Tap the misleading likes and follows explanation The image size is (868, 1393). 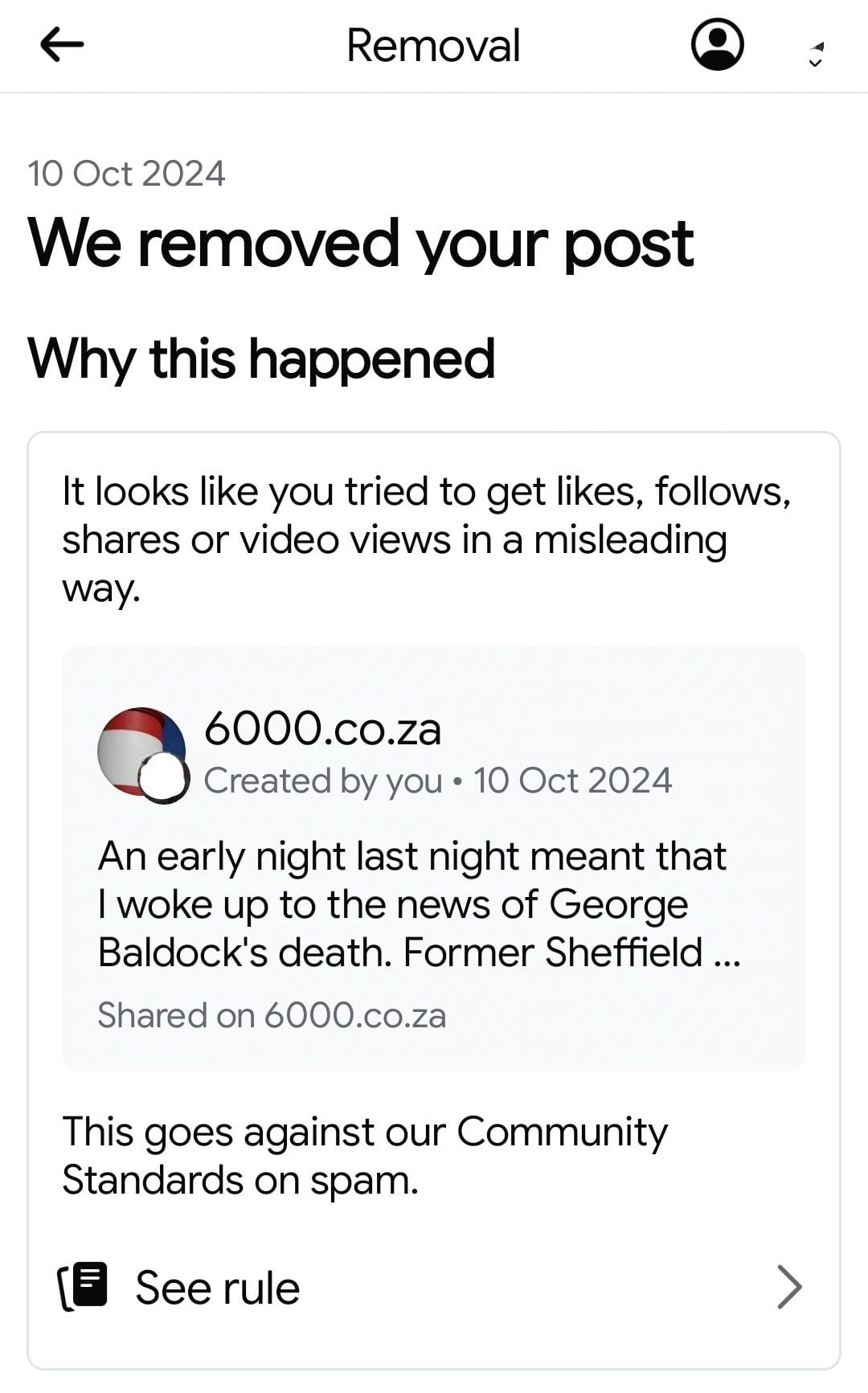(x=426, y=539)
